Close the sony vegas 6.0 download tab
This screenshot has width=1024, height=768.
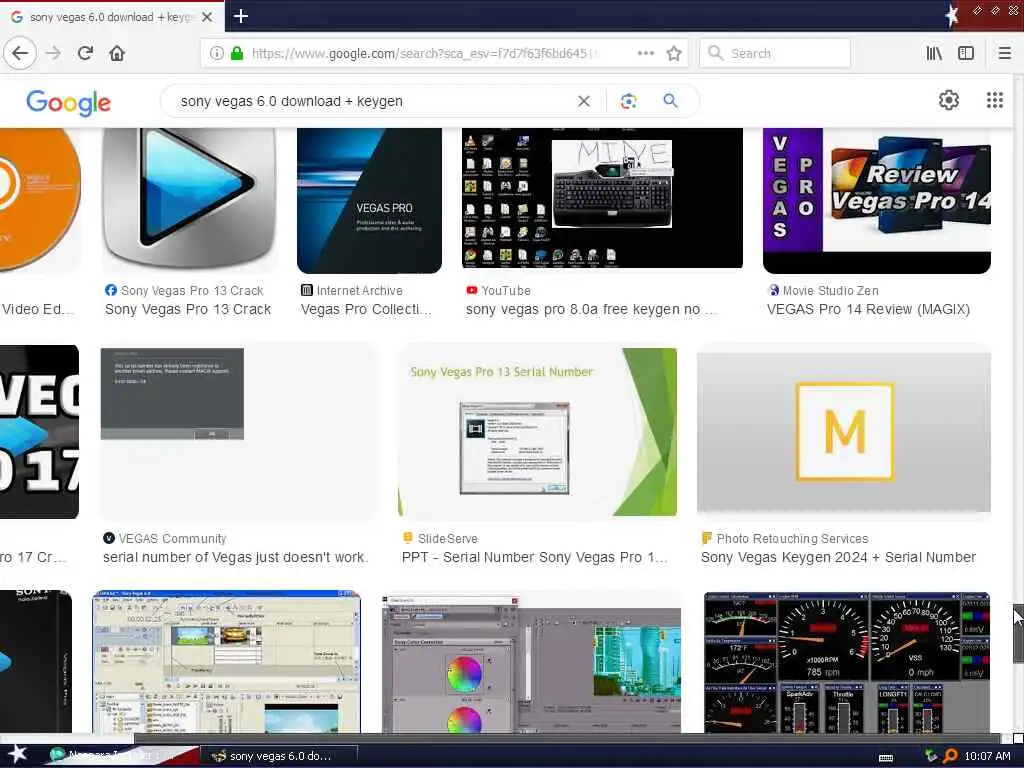[207, 17]
